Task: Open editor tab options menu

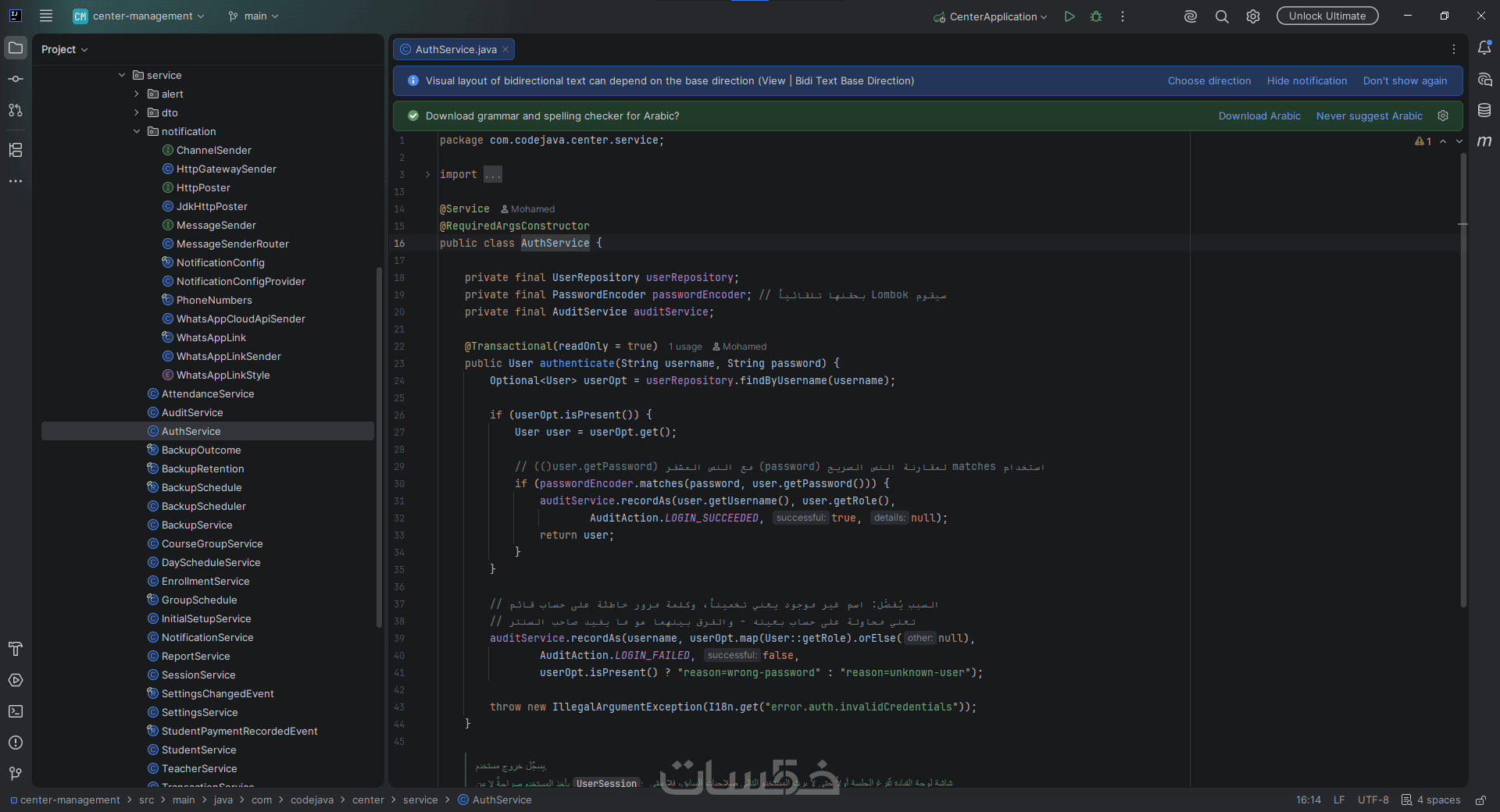Action: point(1454,49)
